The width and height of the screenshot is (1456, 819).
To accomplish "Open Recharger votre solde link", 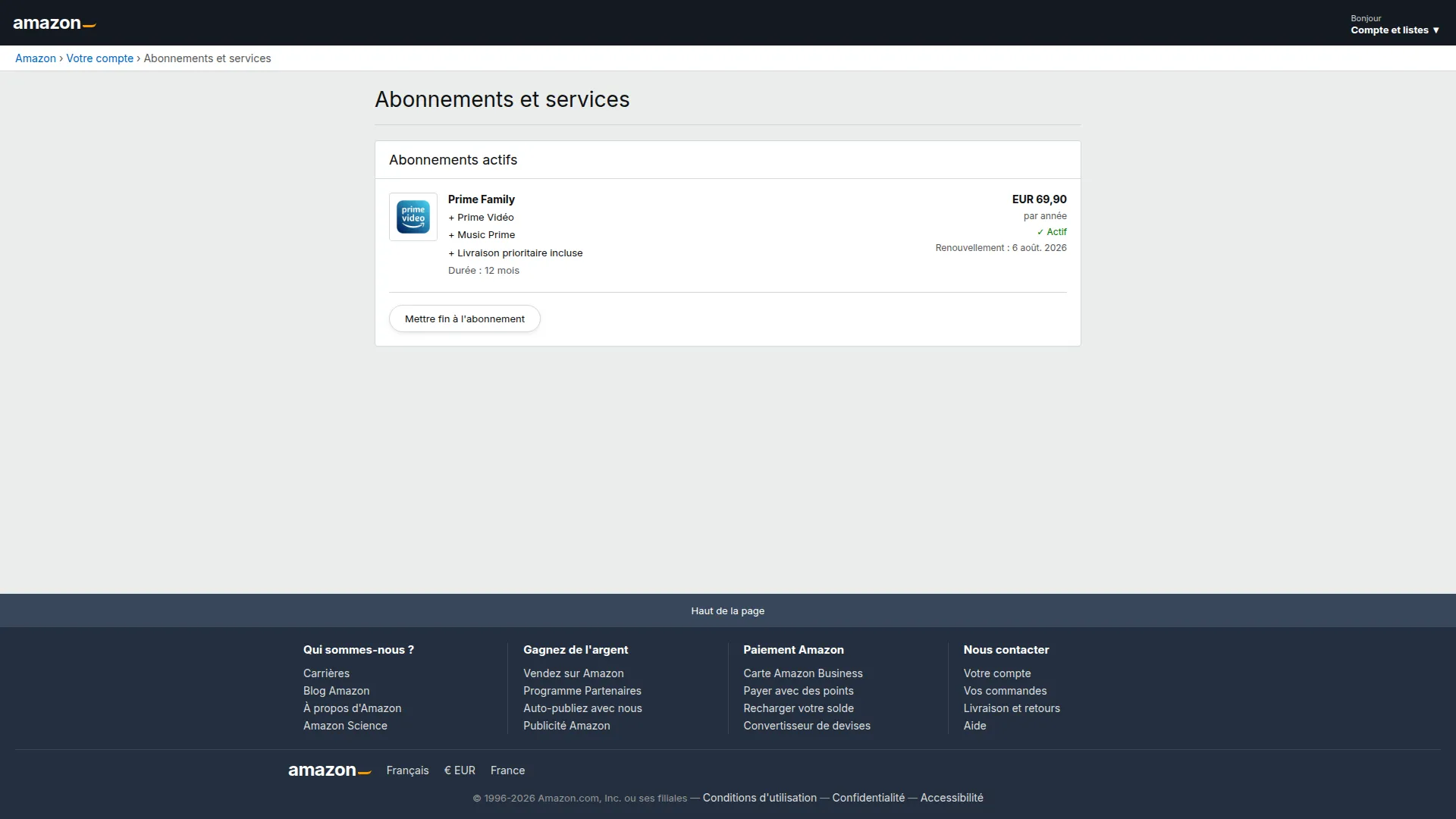I will (x=799, y=708).
